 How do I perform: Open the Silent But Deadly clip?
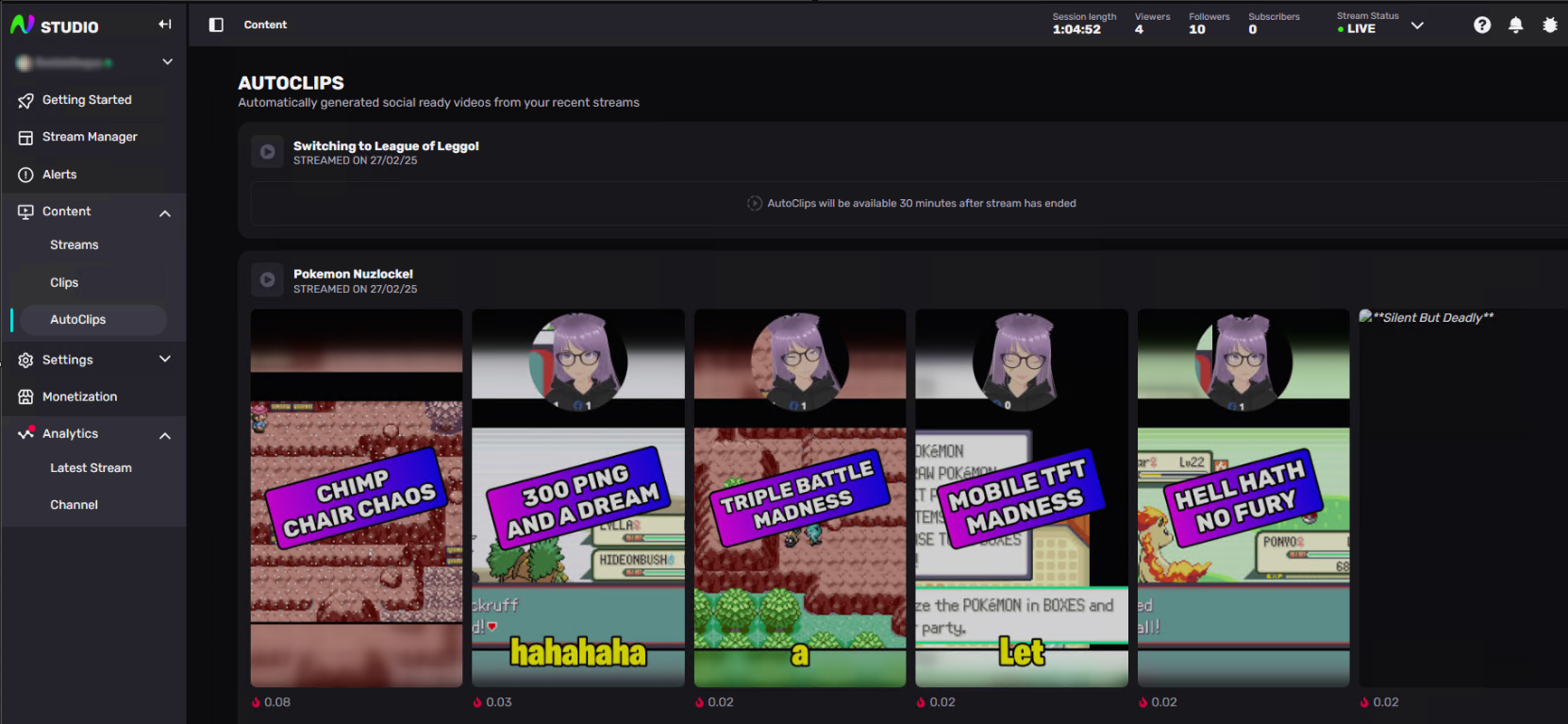tap(1463, 498)
